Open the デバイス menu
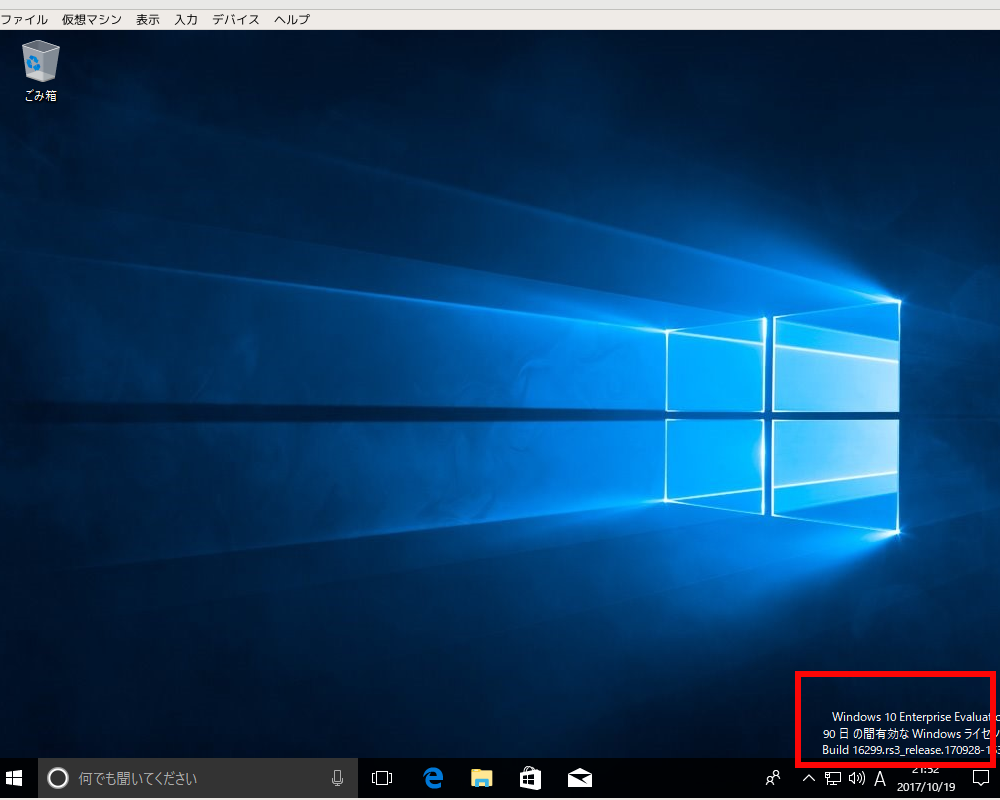The width and height of the screenshot is (1000, 800). tap(235, 19)
